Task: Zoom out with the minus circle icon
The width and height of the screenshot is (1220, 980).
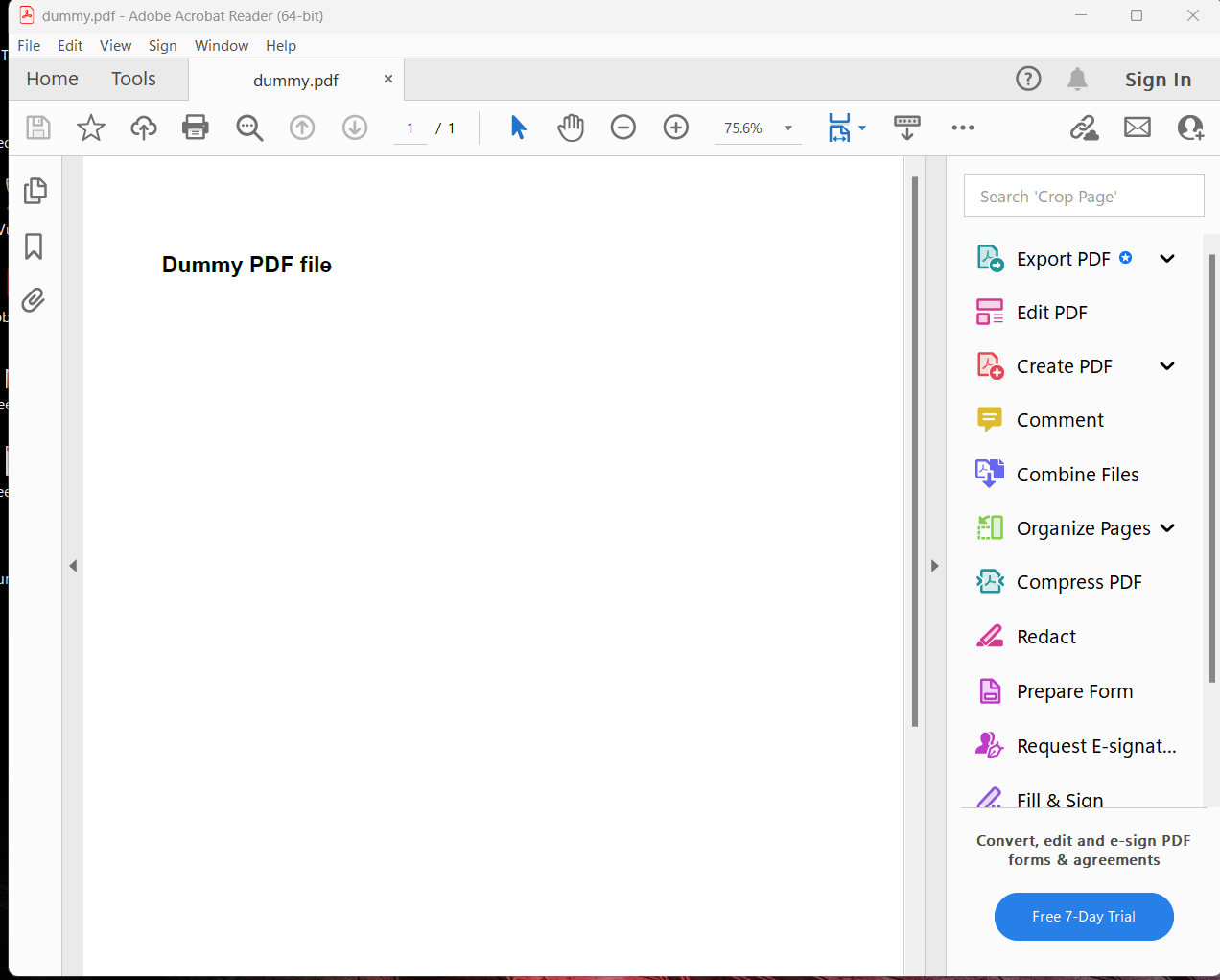Action: tap(623, 128)
